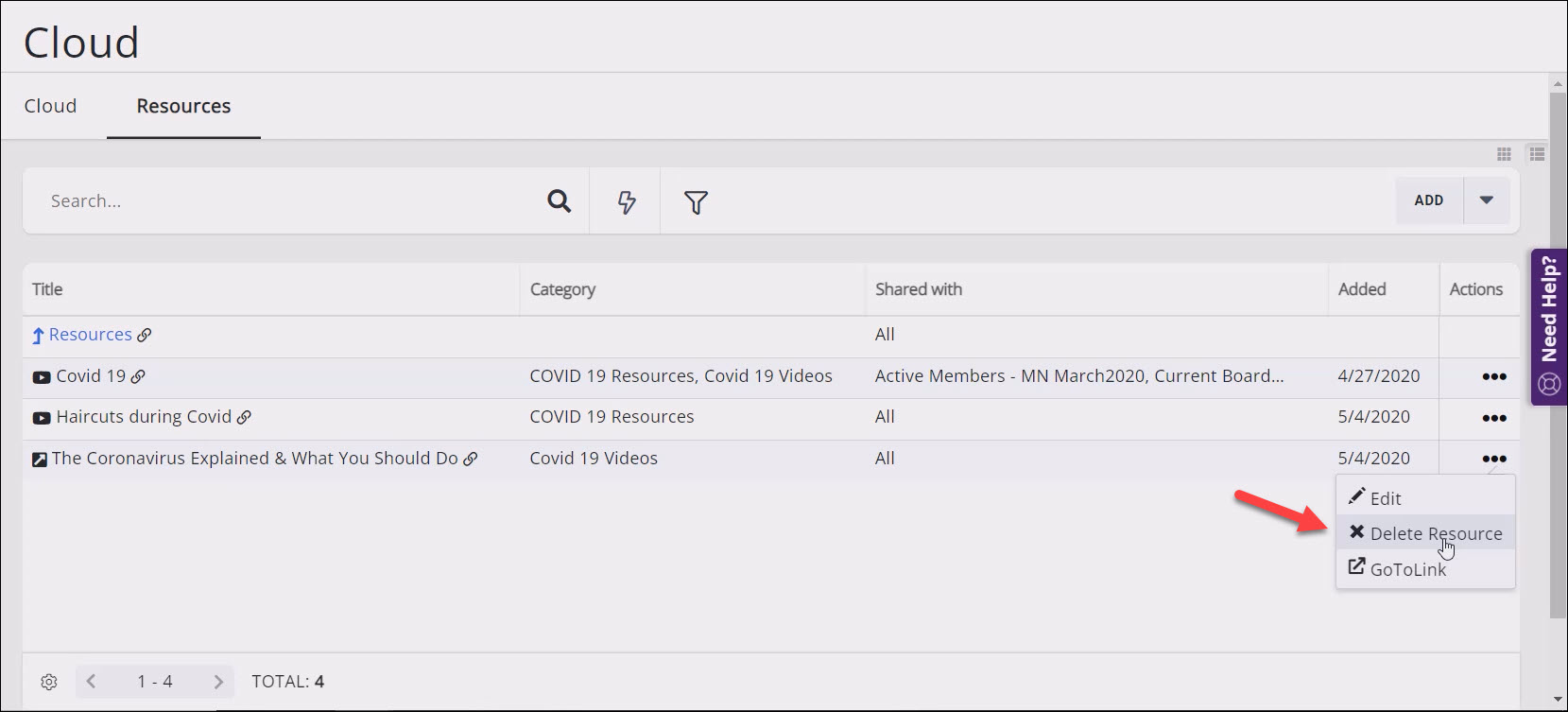1568x712 pixels.
Task: Choose Edit in the actions menu
Action: click(x=1385, y=498)
